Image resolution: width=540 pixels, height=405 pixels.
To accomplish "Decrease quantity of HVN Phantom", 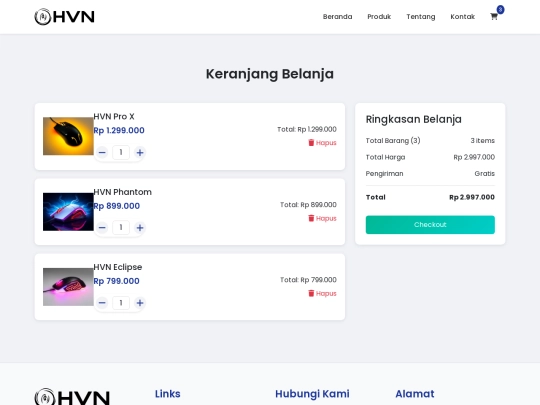I will [x=102, y=228].
